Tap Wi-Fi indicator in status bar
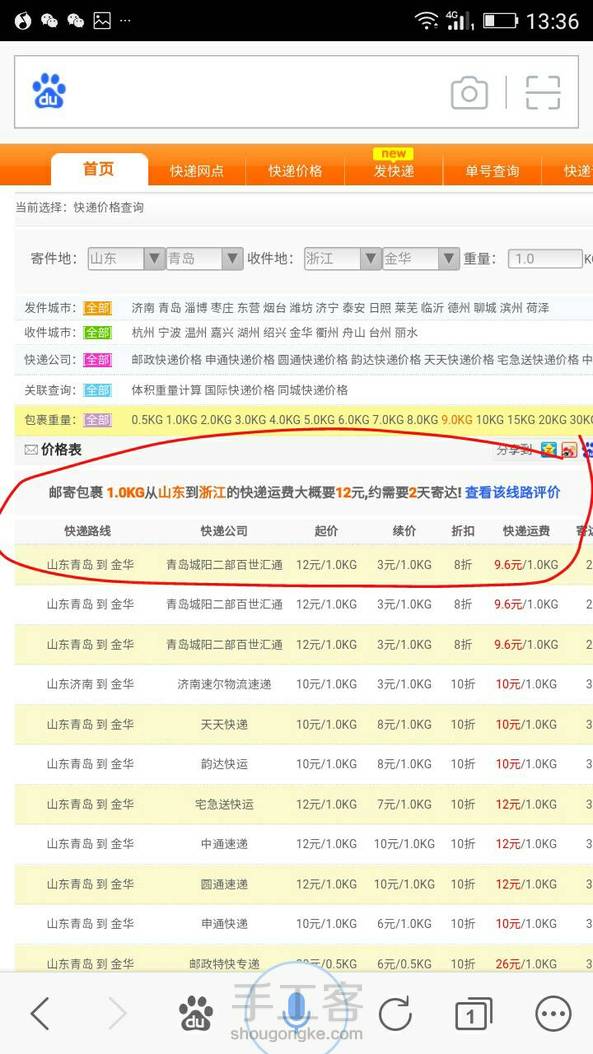Screen dimensions: 593x1054 click(426, 21)
